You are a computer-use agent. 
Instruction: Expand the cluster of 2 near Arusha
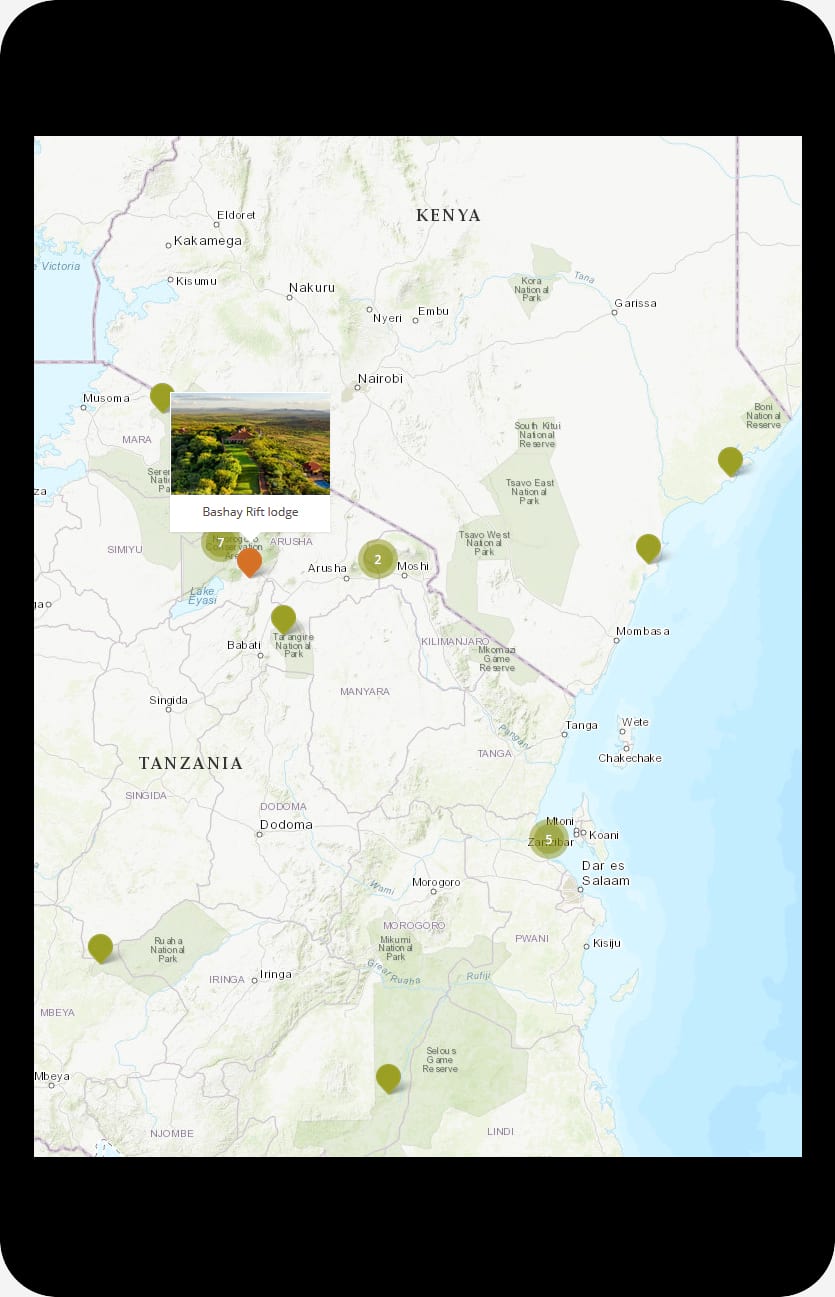377,559
